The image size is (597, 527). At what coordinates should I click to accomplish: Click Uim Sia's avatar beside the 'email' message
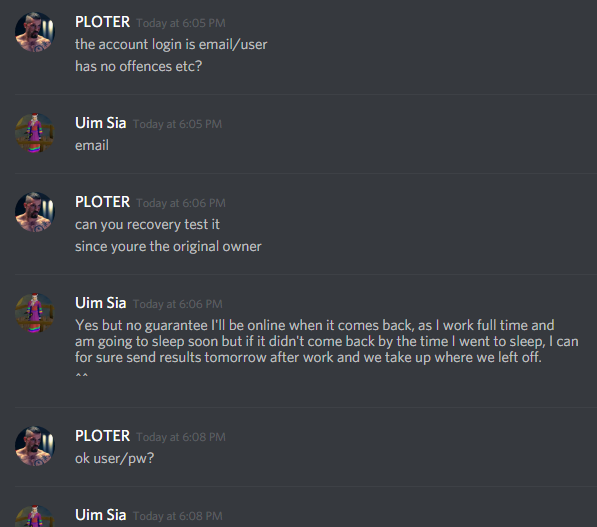(x=35, y=133)
